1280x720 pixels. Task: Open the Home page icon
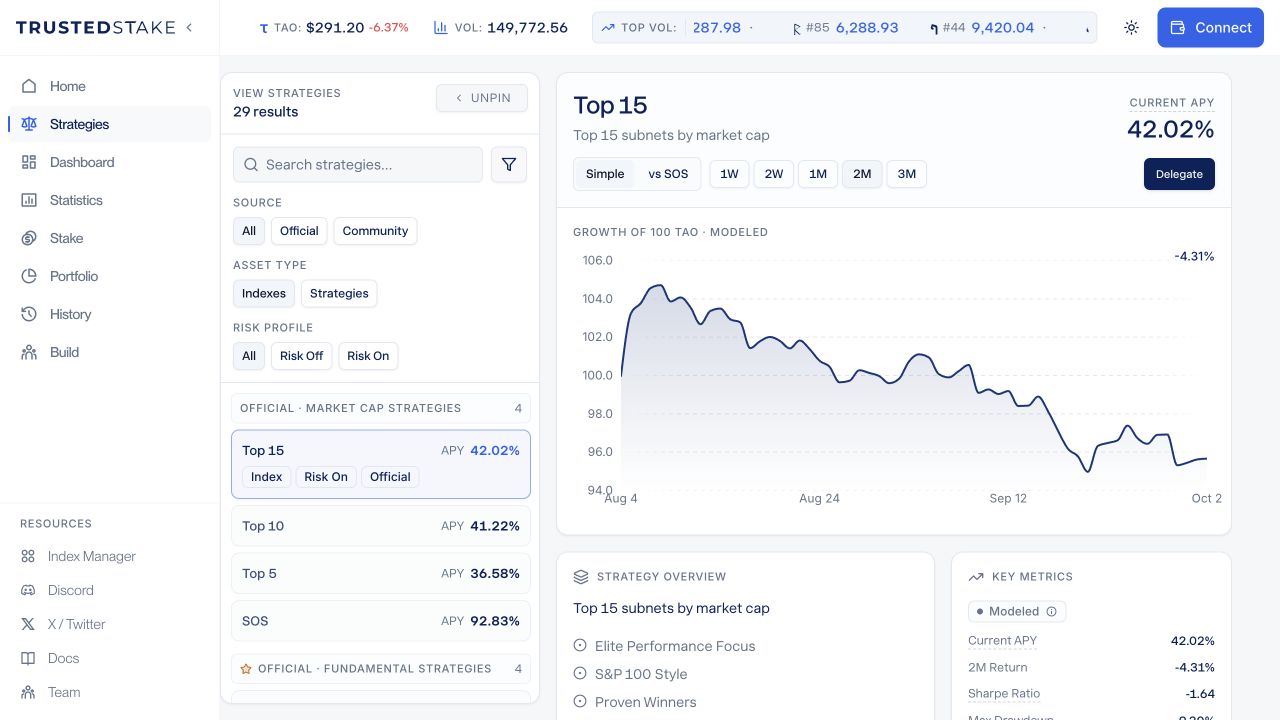[x=29, y=86]
